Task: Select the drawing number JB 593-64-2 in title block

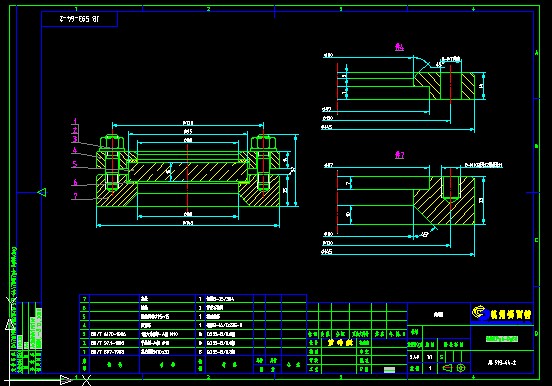Action: tap(502, 363)
